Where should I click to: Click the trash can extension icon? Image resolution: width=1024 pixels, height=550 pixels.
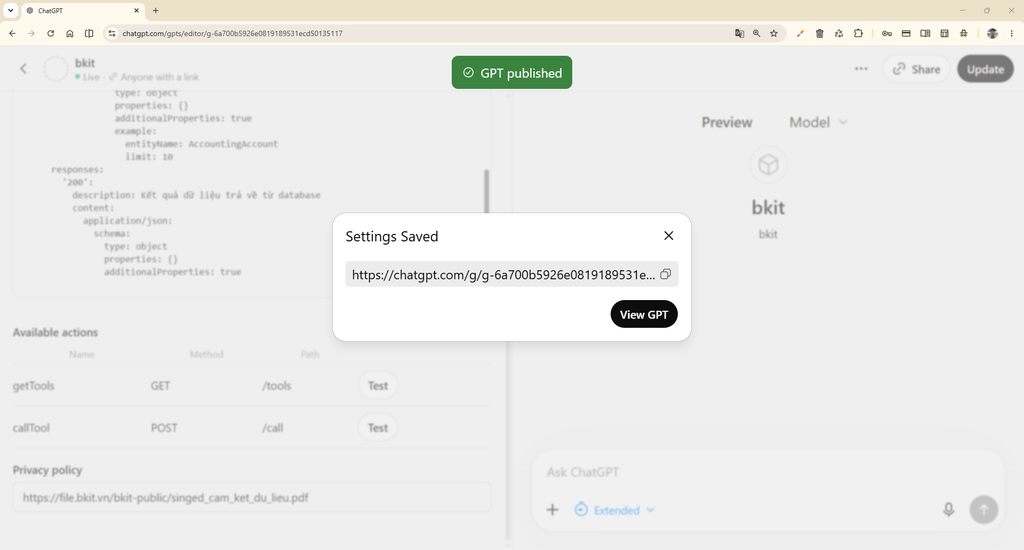pos(820,33)
